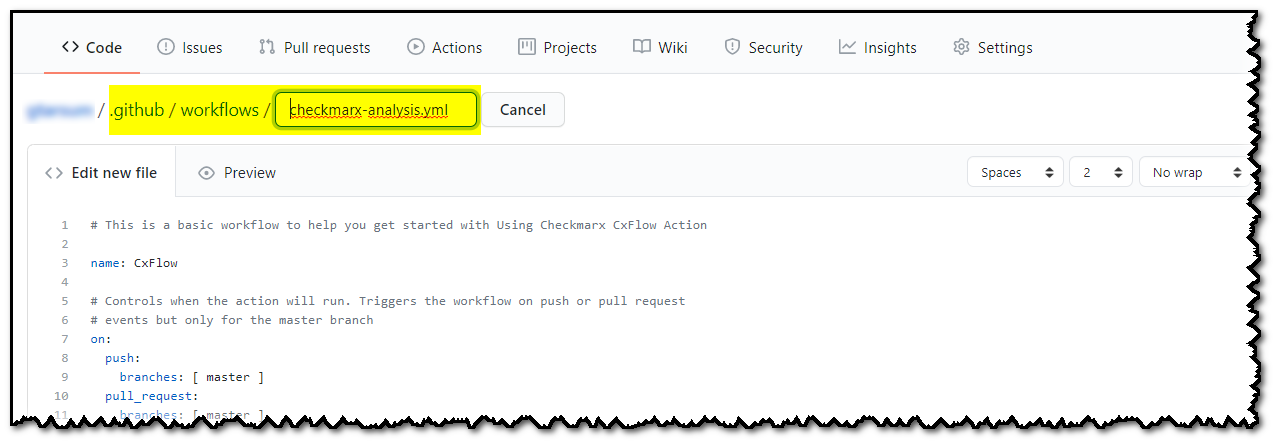
Task: Switch to the Preview tab
Action: pyautogui.click(x=237, y=172)
